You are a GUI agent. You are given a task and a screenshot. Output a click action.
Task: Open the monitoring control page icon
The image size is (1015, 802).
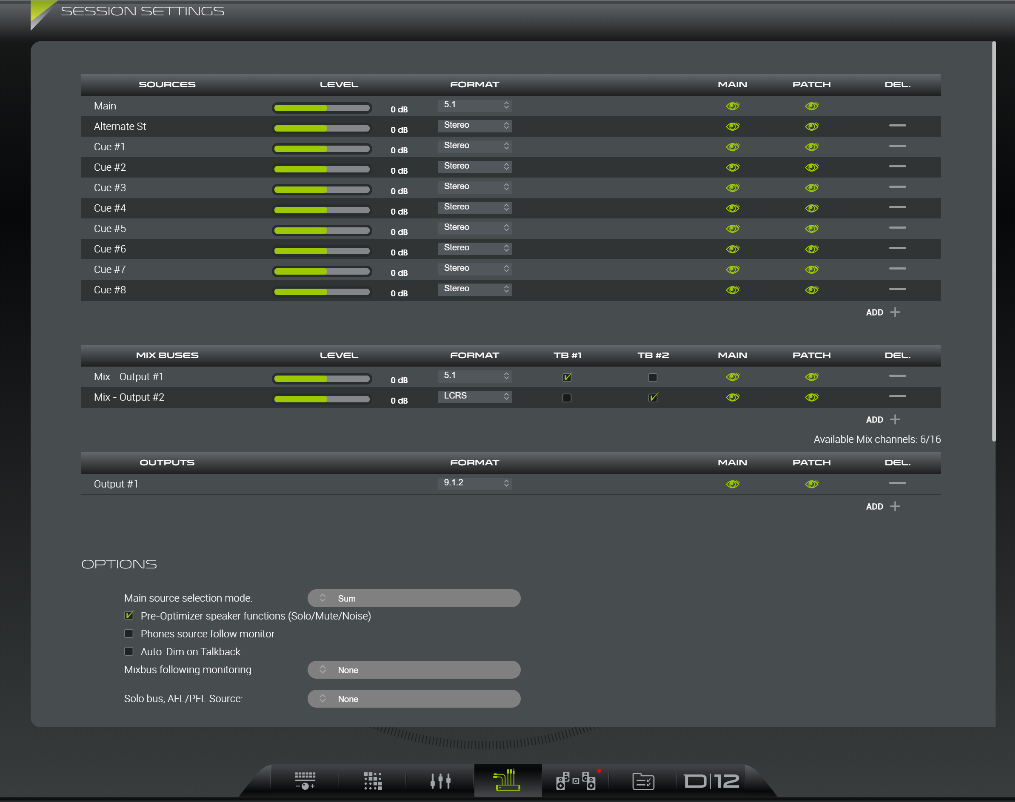(305, 781)
